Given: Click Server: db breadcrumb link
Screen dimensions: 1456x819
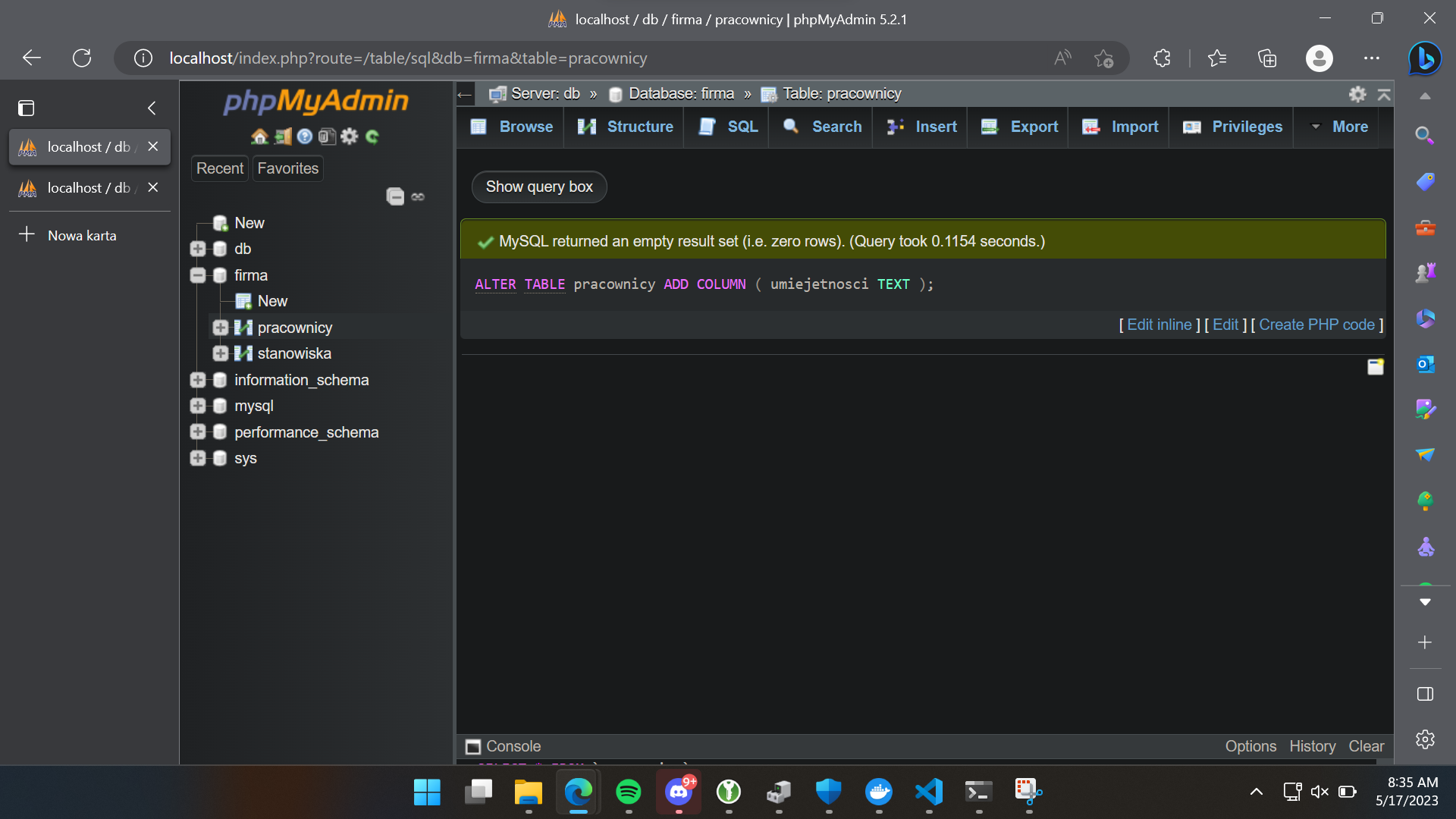Looking at the screenshot, I should pyautogui.click(x=545, y=94).
